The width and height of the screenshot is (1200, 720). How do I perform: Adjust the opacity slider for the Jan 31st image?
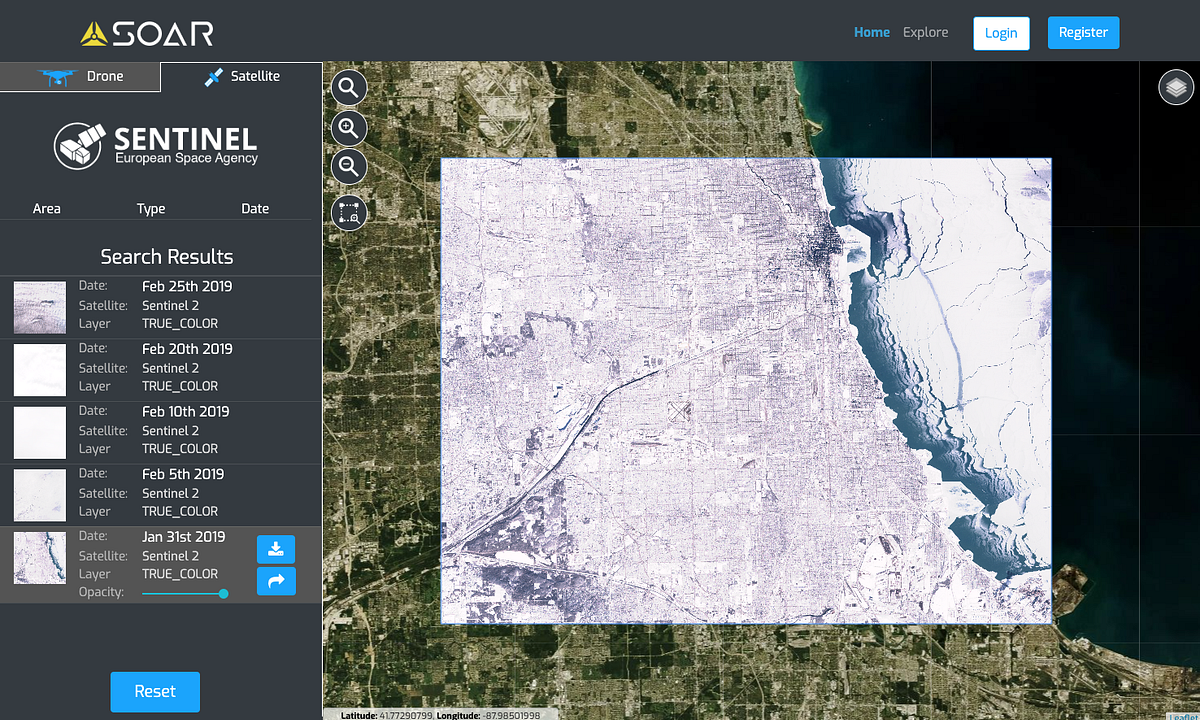pos(222,593)
